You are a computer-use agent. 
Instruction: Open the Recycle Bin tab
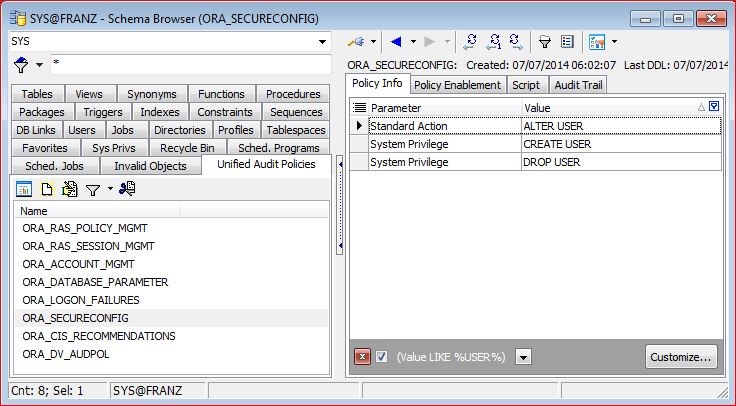pos(187,148)
